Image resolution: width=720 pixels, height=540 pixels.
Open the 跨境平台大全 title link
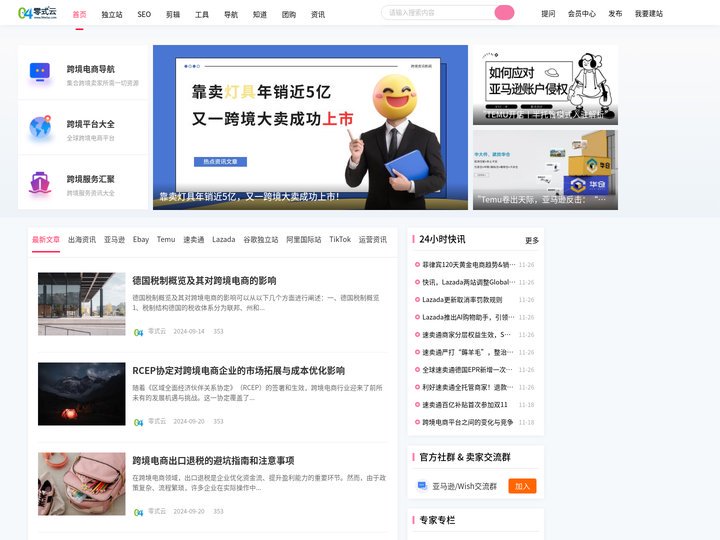click(90, 124)
